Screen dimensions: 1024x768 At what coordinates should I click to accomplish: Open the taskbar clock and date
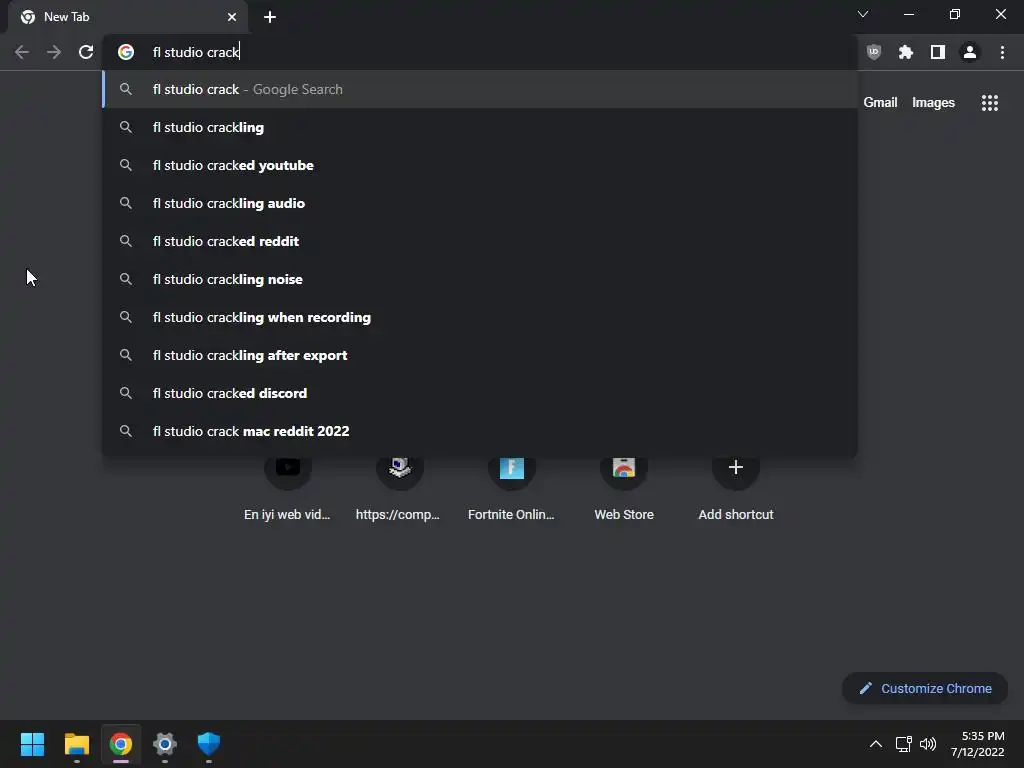[x=978, y=744]
